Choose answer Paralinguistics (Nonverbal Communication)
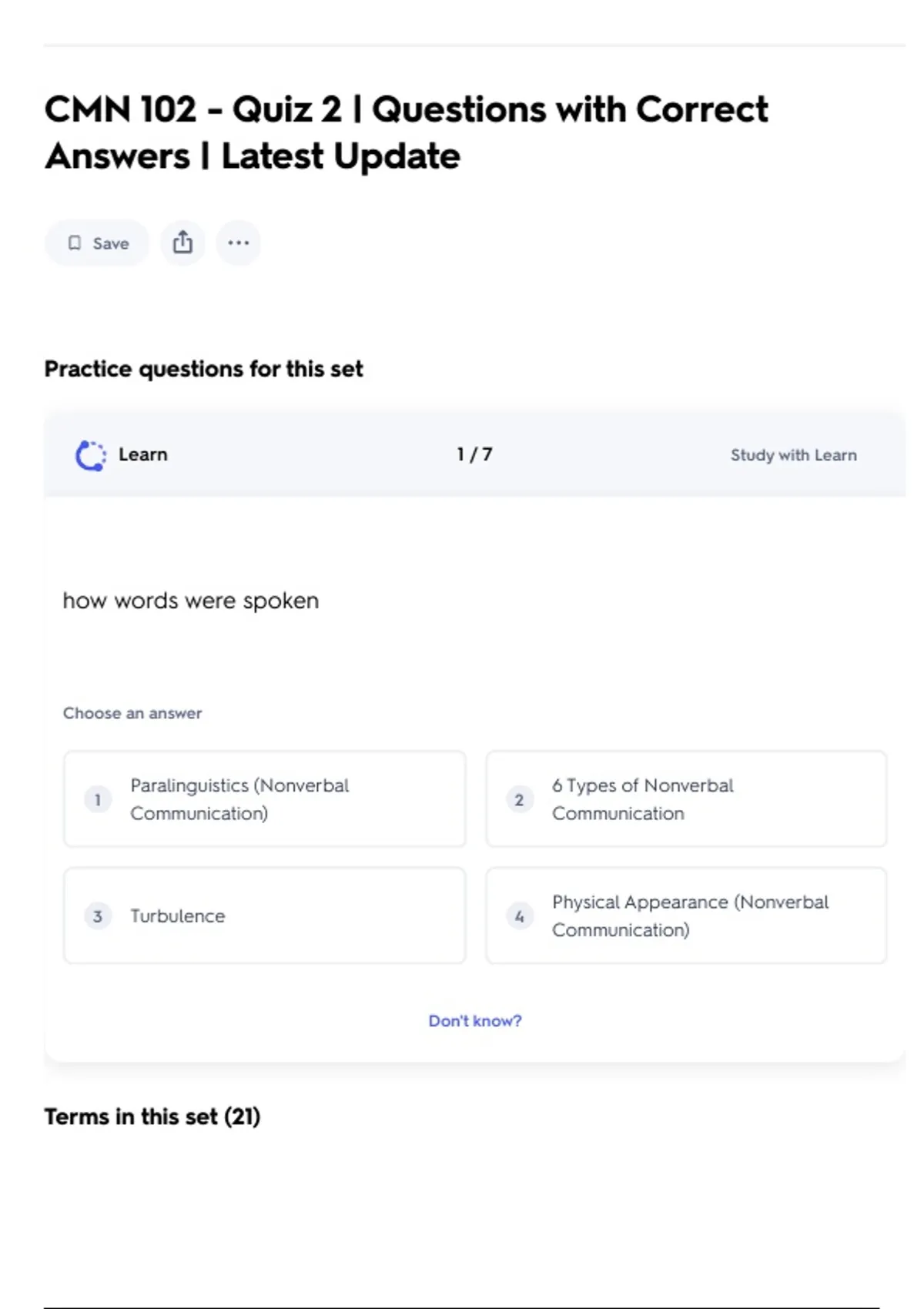The height and width of the screenshot is (1309, 924). click(x=264, y=799)
